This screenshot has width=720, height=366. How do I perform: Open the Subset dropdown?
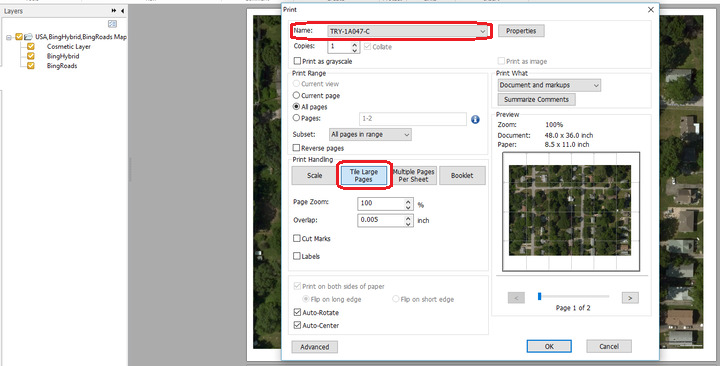click(370, 135)
